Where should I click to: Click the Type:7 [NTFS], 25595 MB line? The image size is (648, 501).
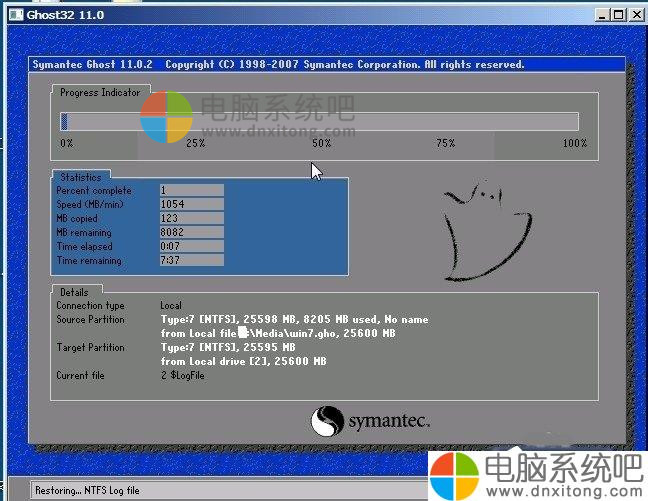coord(228,347)
